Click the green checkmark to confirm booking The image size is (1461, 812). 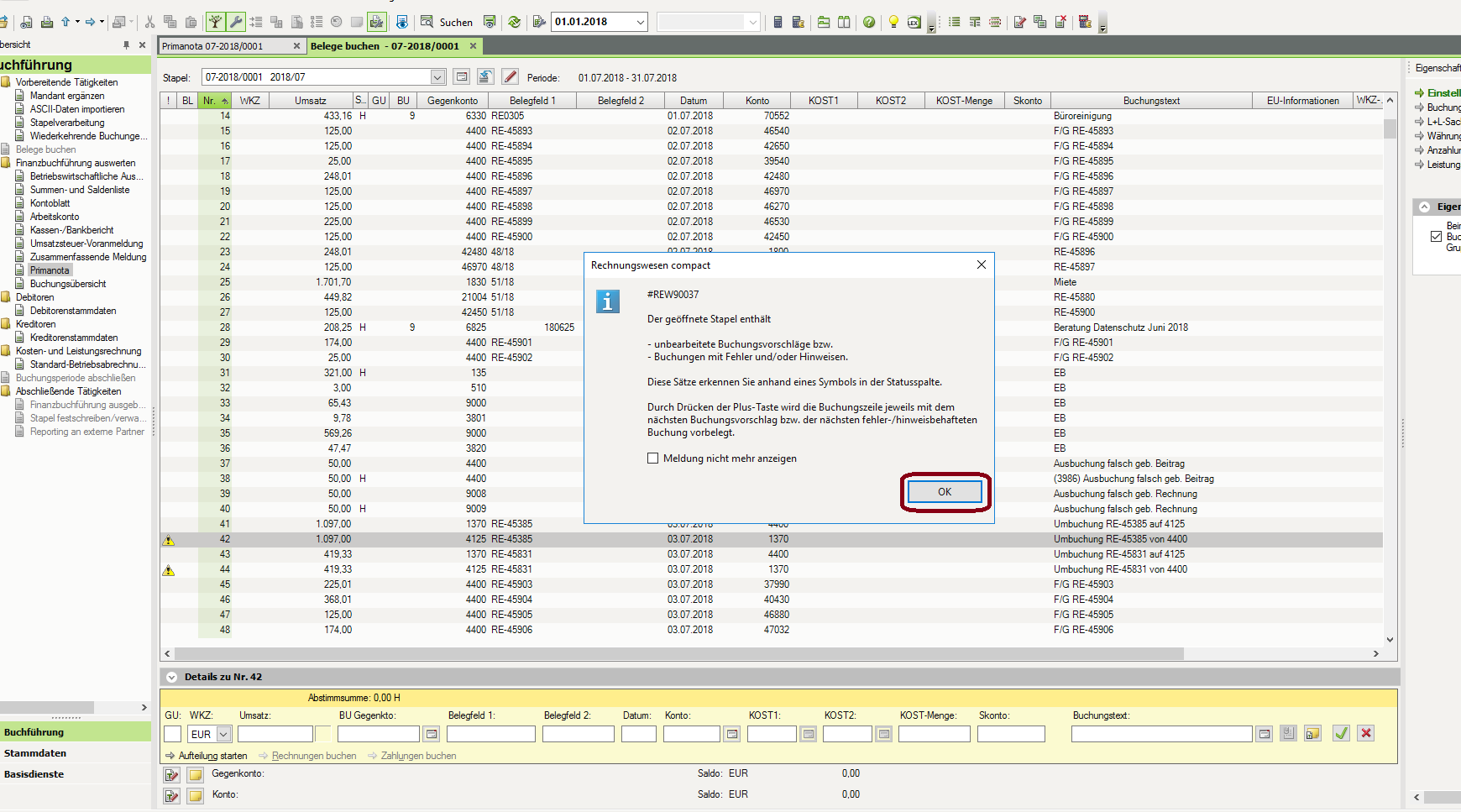1342,733
